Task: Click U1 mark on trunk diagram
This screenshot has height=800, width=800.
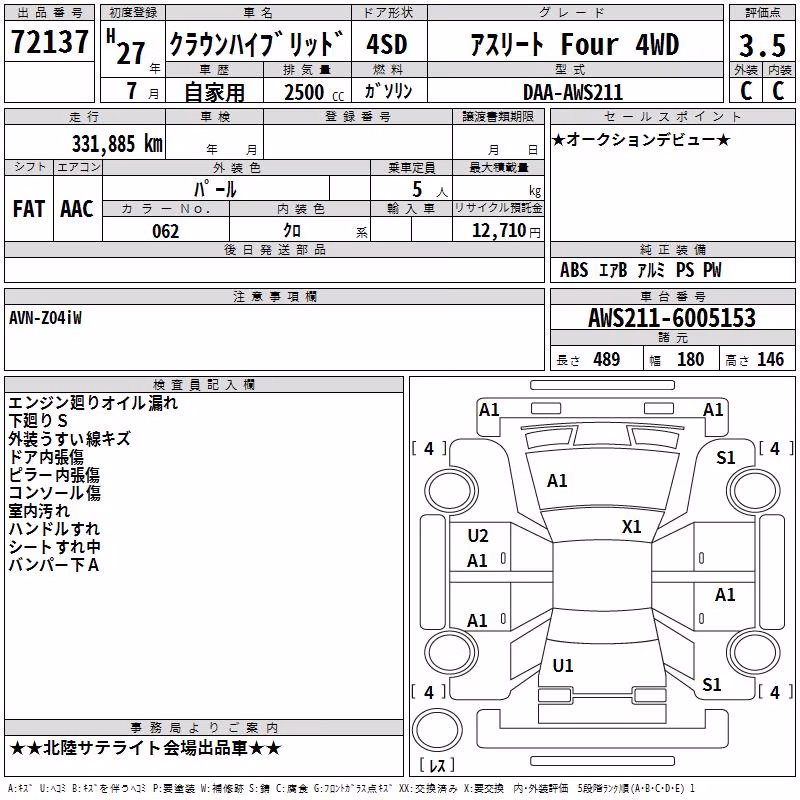Action: [x=563, y=666]
